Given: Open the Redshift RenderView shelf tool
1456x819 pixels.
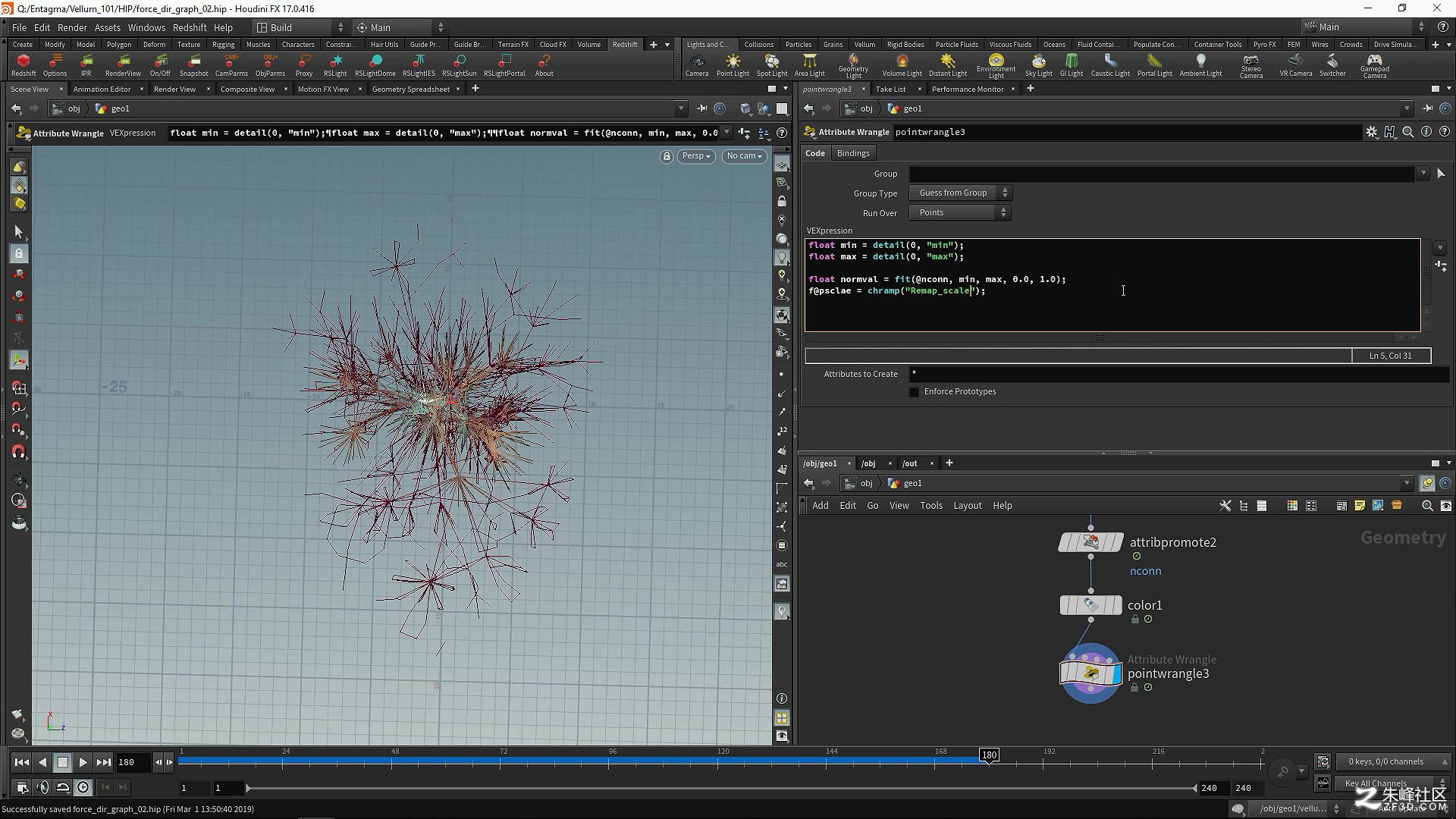Looking at the screenshot, I should pos(123,65).
